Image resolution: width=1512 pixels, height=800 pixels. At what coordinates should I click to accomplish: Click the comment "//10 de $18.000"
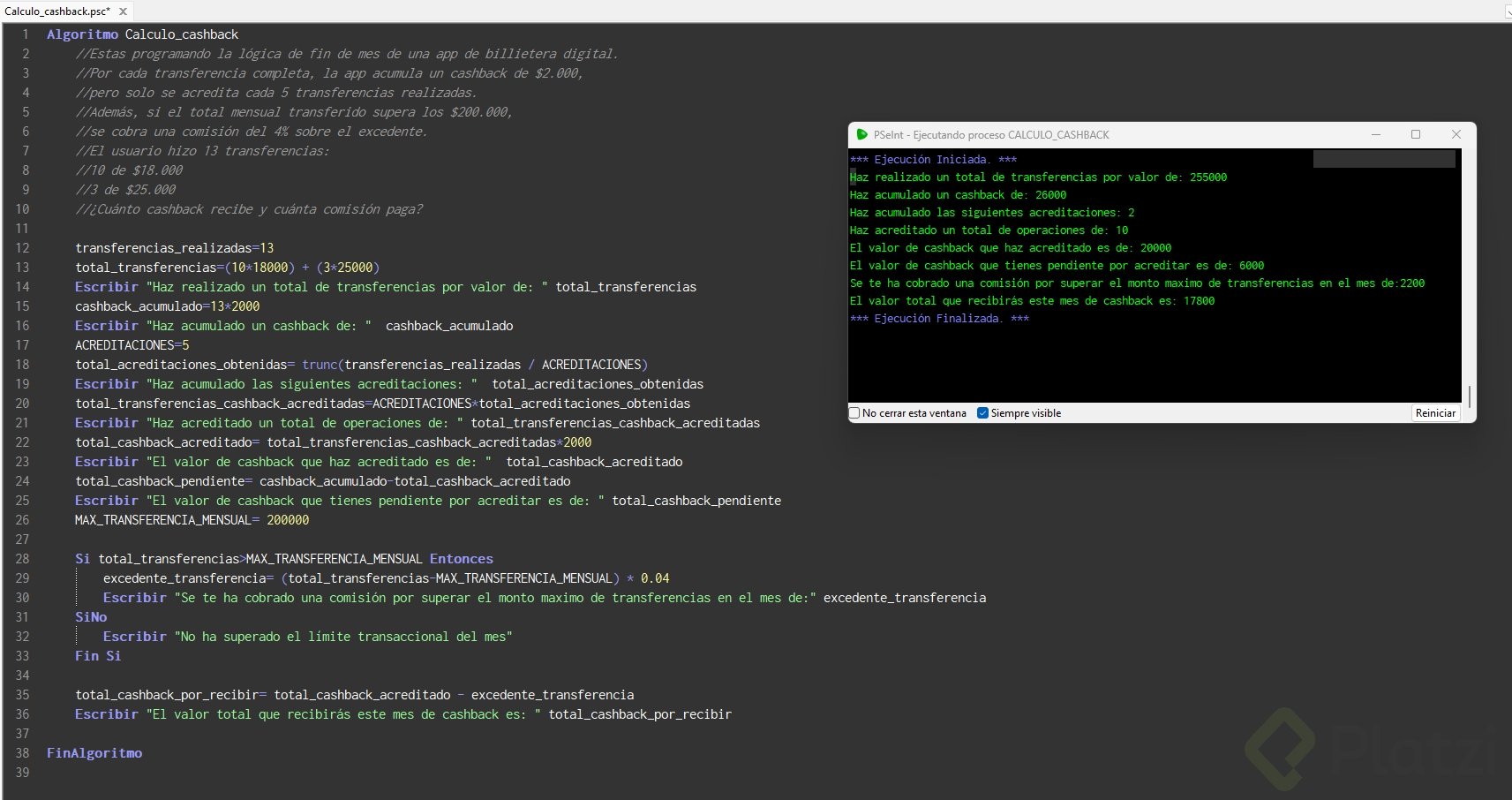point(129,170)
